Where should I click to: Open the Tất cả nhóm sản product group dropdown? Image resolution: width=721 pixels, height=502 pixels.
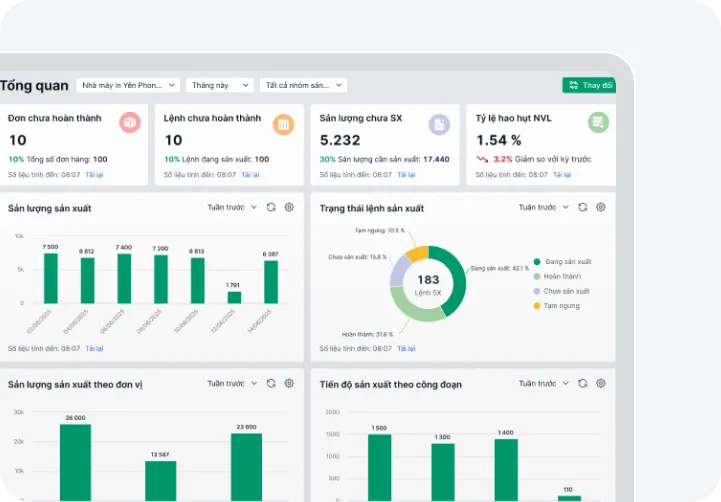tap(303, 86)
